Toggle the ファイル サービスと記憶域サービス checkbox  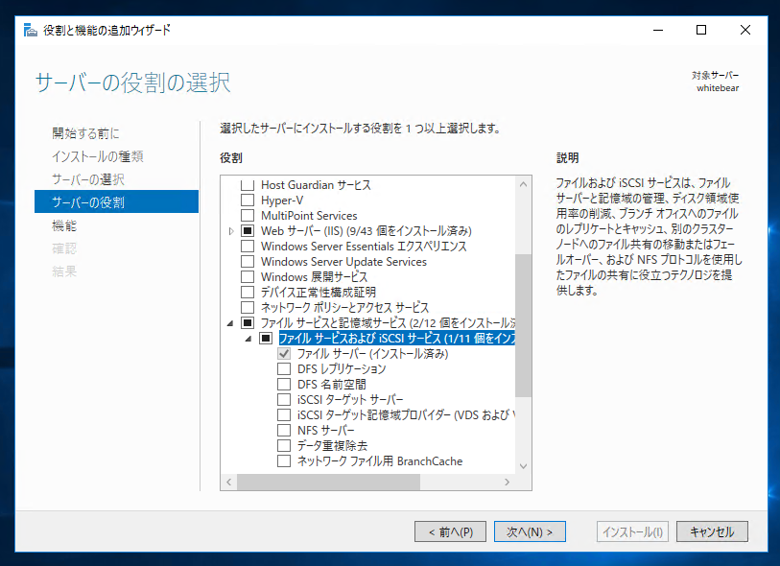247,323
